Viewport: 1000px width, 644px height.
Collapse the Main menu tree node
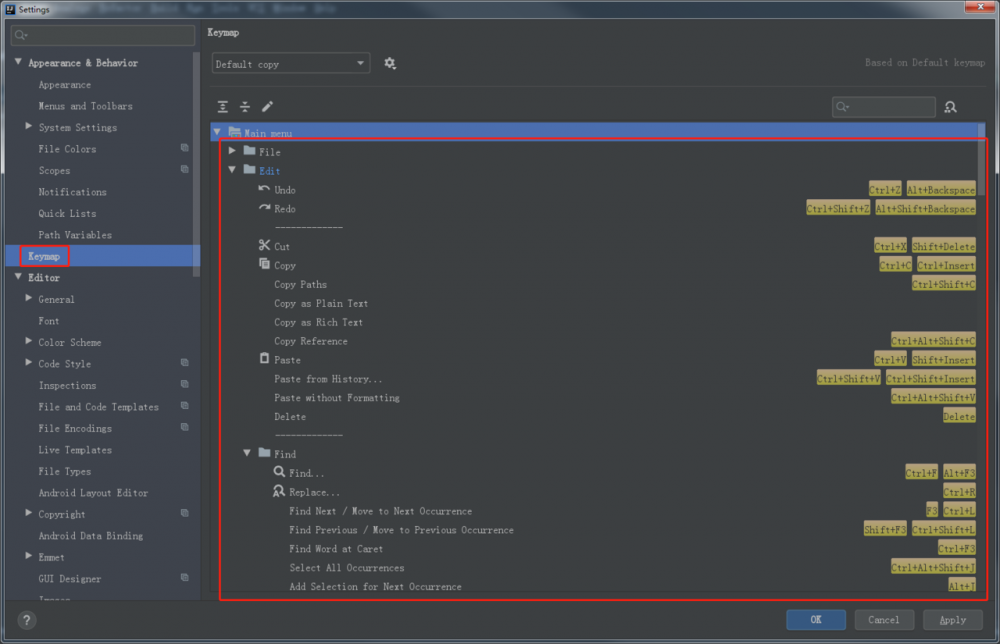tap(217, 132)
